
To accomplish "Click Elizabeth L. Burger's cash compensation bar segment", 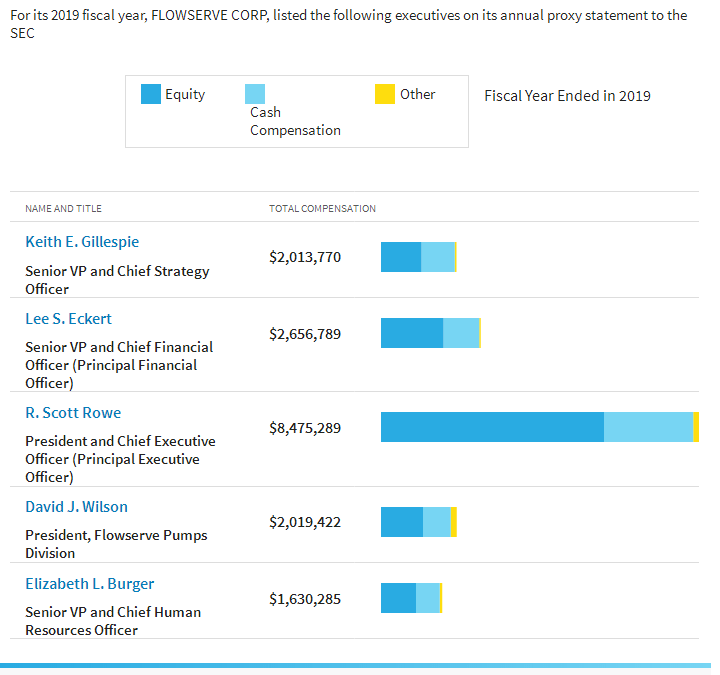I will pos(428,598).
